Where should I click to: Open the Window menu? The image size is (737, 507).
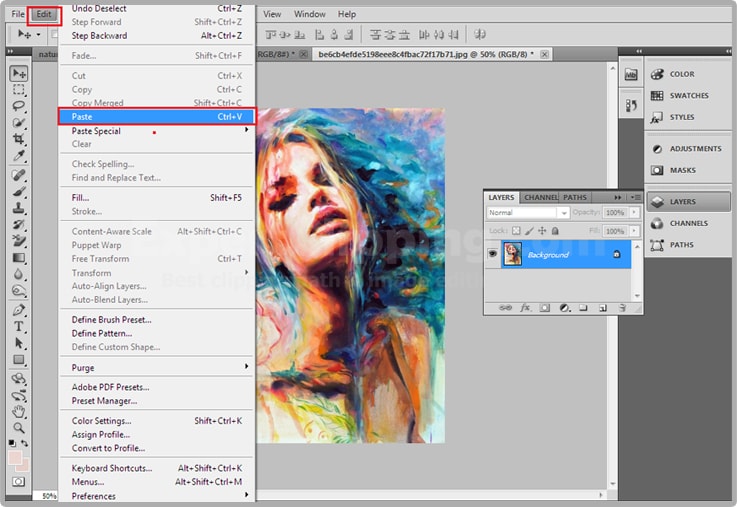[x=310, y=14]
